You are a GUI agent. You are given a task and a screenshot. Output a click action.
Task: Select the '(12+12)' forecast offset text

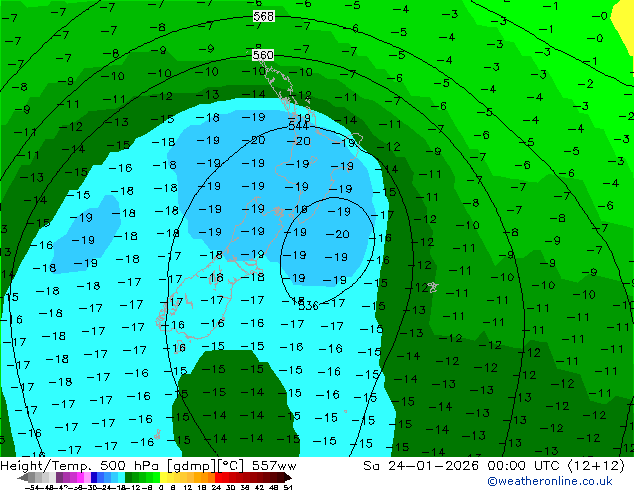click(596, 466)
